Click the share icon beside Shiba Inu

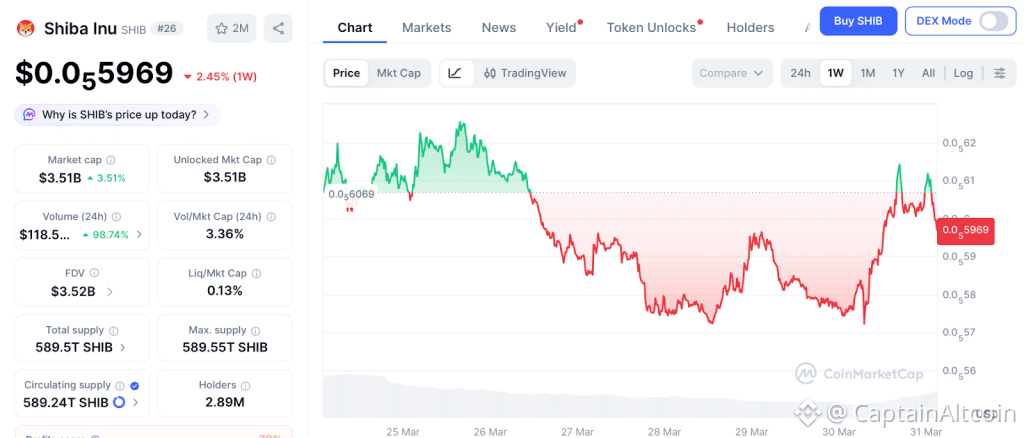pos(277,28)
